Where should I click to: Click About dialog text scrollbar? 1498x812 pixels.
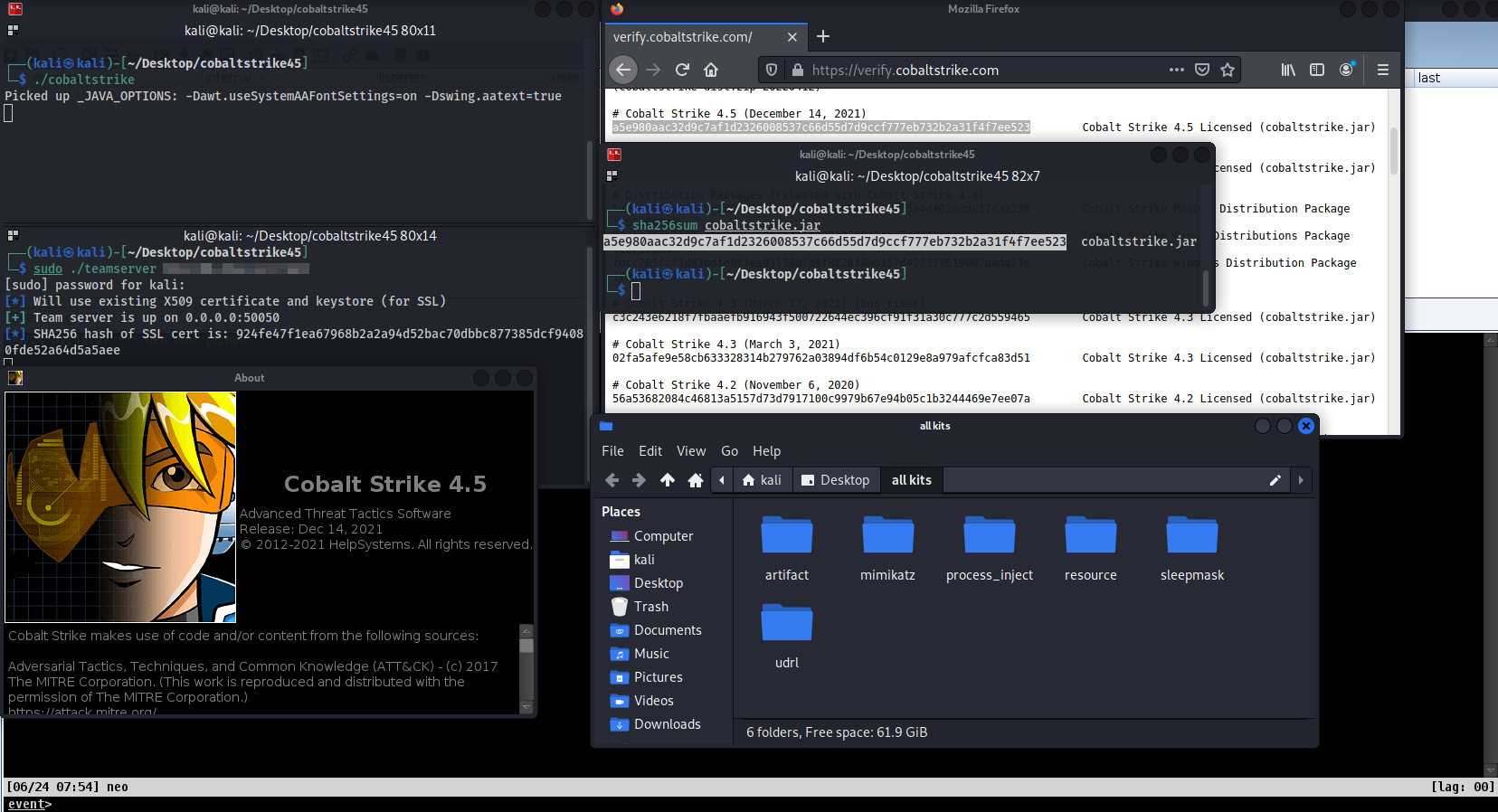[526, 669]
